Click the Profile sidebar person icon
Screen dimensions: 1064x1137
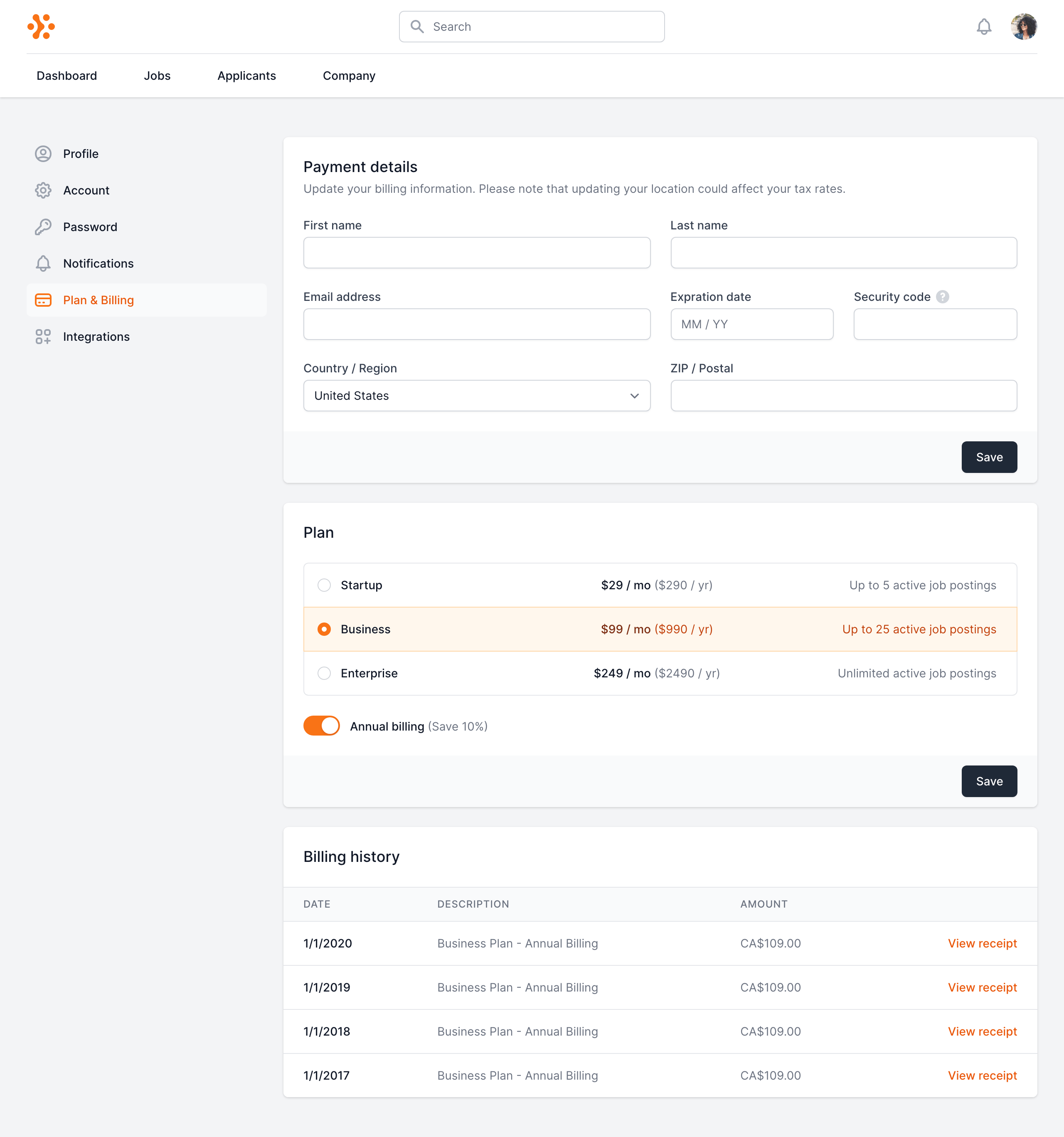coord(43,154)
